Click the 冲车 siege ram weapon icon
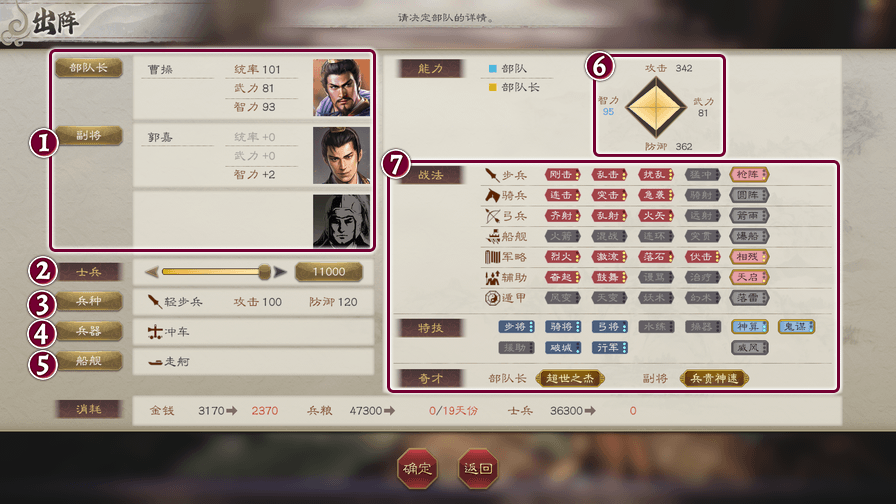The height and width of the screenshot is (504, 896). click(x=155, y=332)
